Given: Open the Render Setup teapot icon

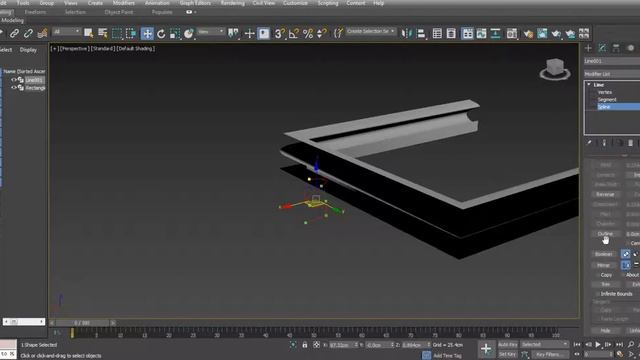Looking at the screenshot, I should [x=528, y=33].
